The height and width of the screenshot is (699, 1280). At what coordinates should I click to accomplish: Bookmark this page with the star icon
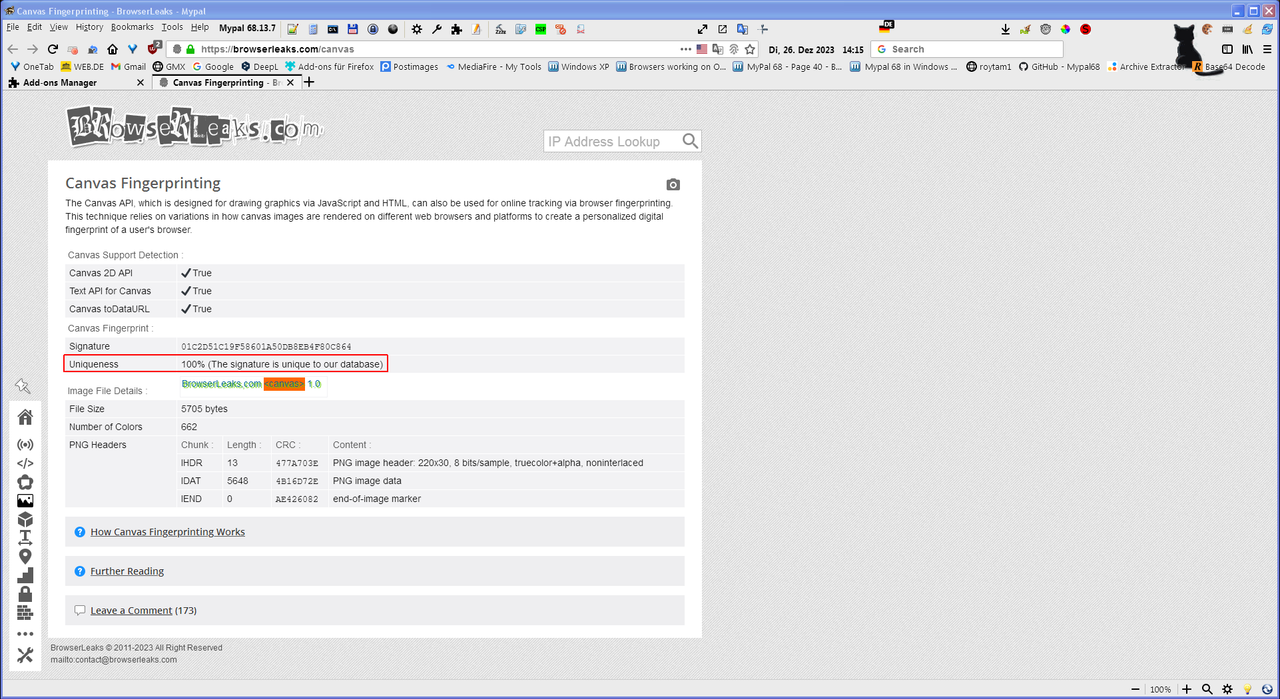[x=749, y=49]
